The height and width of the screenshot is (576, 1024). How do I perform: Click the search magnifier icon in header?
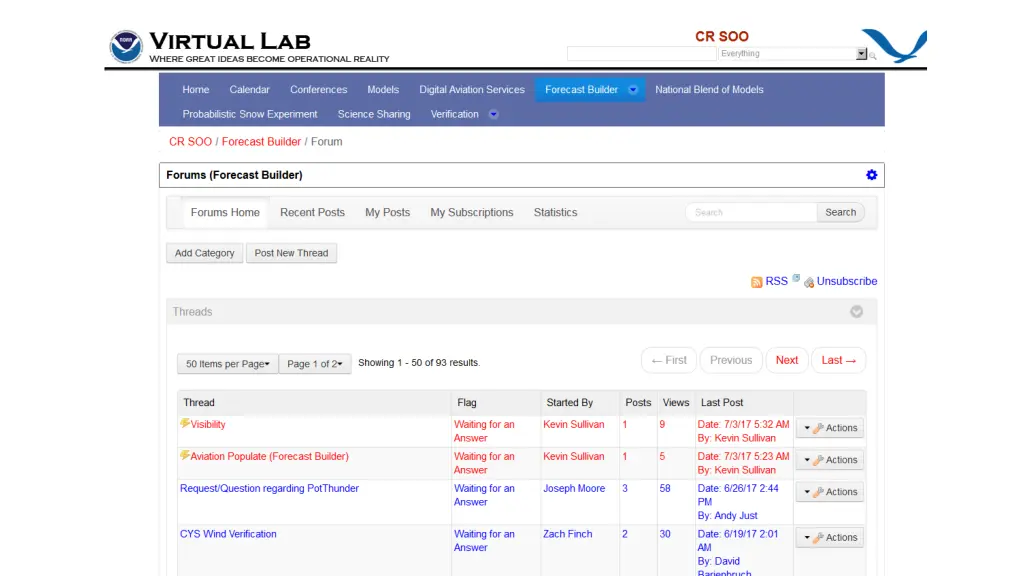click(873, 56)
